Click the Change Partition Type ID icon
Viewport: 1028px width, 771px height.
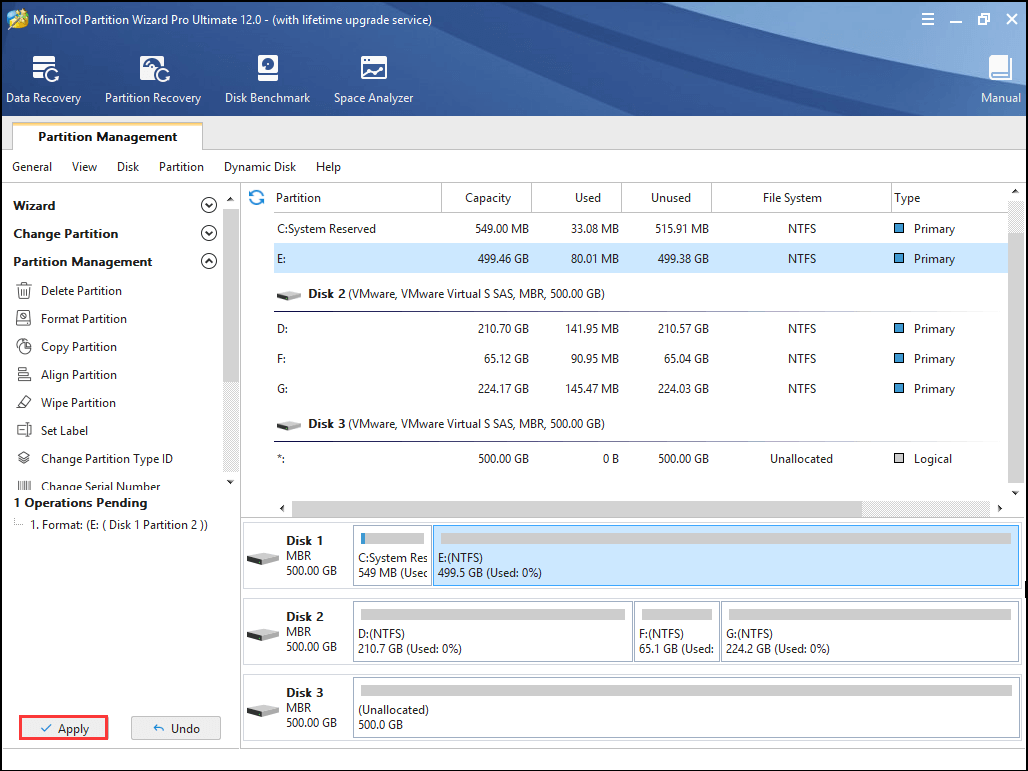point(24,458)
